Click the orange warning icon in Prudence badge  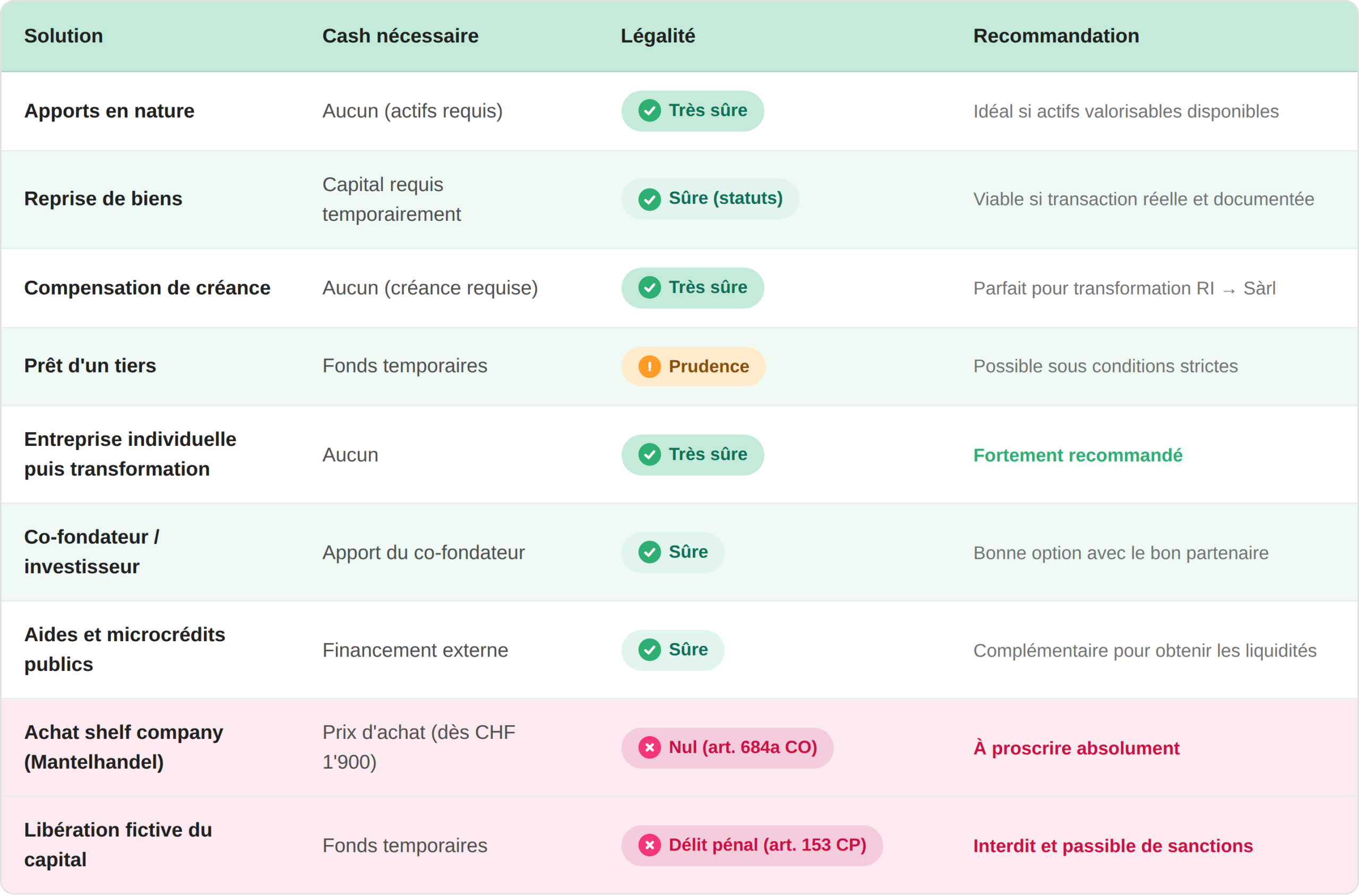[649, 366]
